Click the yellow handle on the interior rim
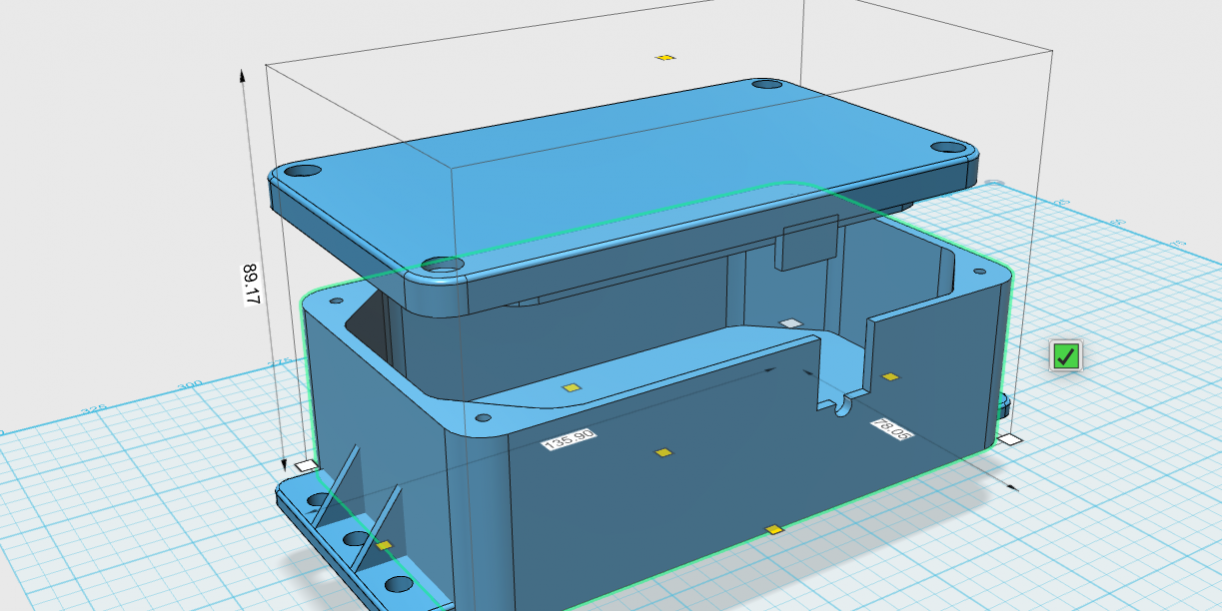Image resolution: width=1222 pixels, height=611 pixels. [x=570, y=388]
